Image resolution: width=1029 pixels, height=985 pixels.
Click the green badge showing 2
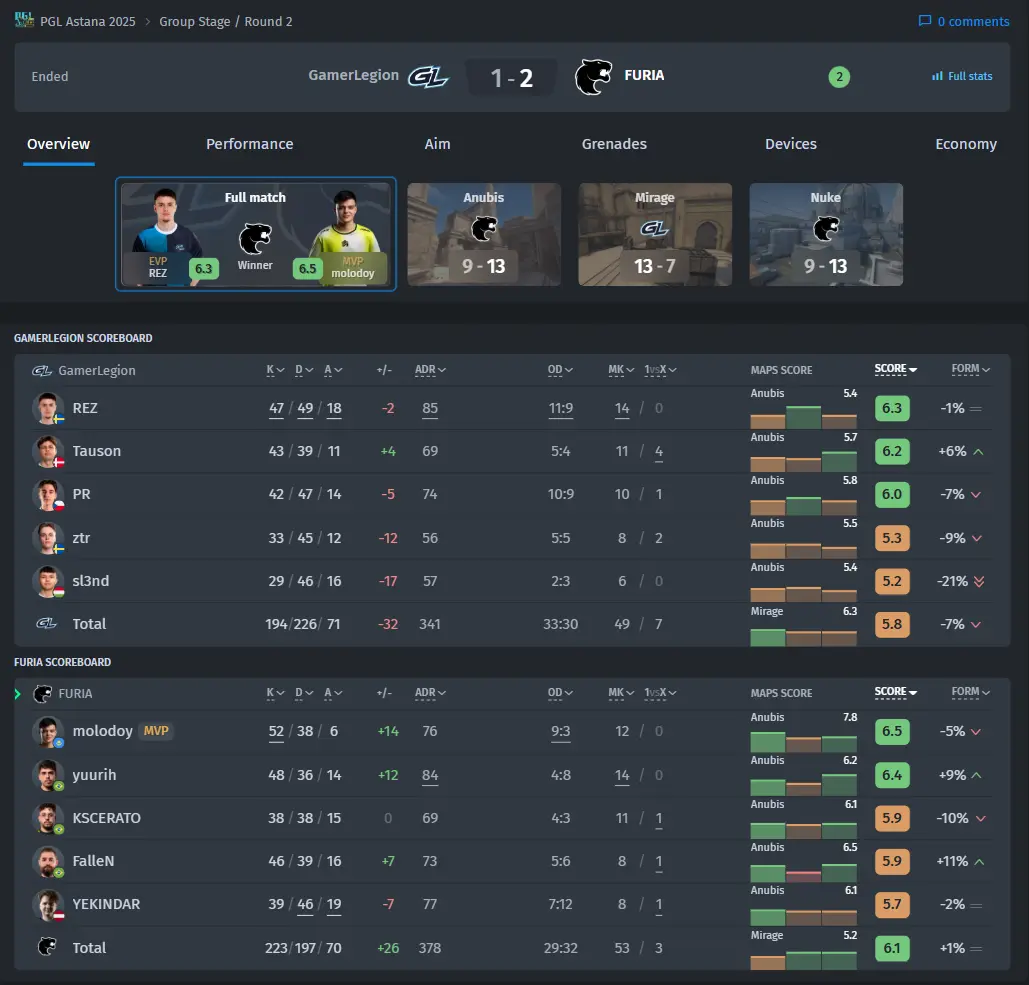click(x=839, y=77)
